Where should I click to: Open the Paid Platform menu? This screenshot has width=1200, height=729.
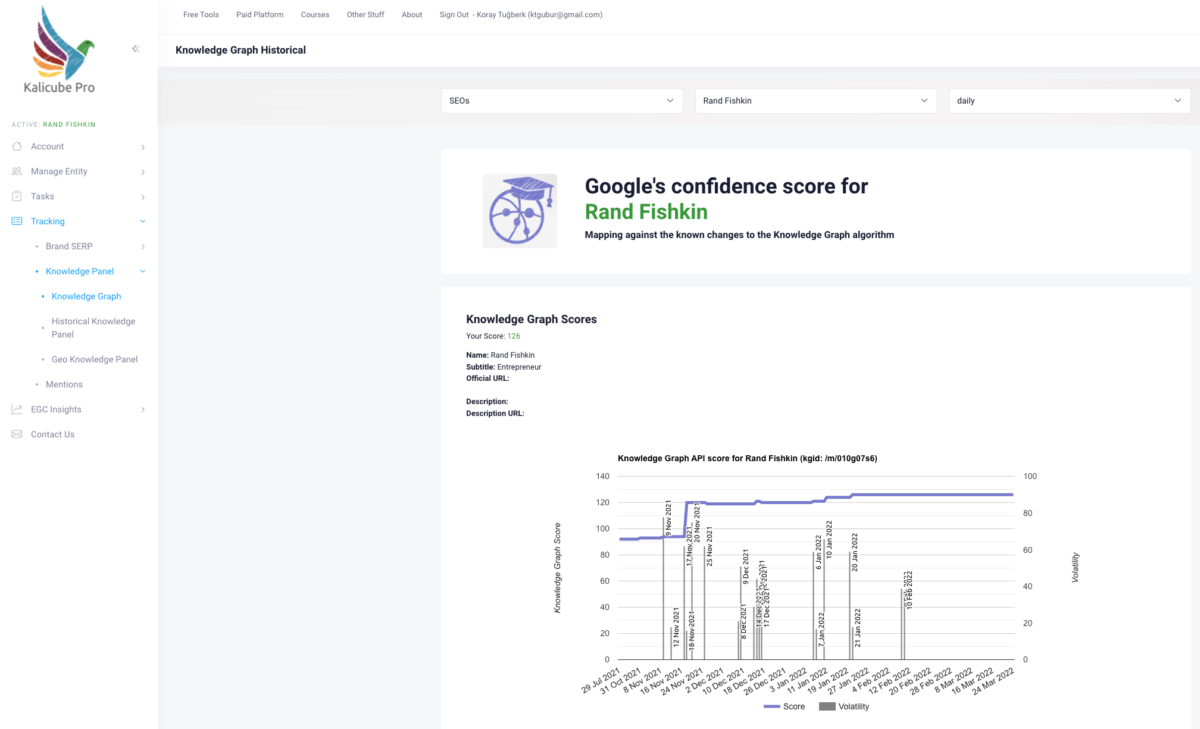coord(260,15)
